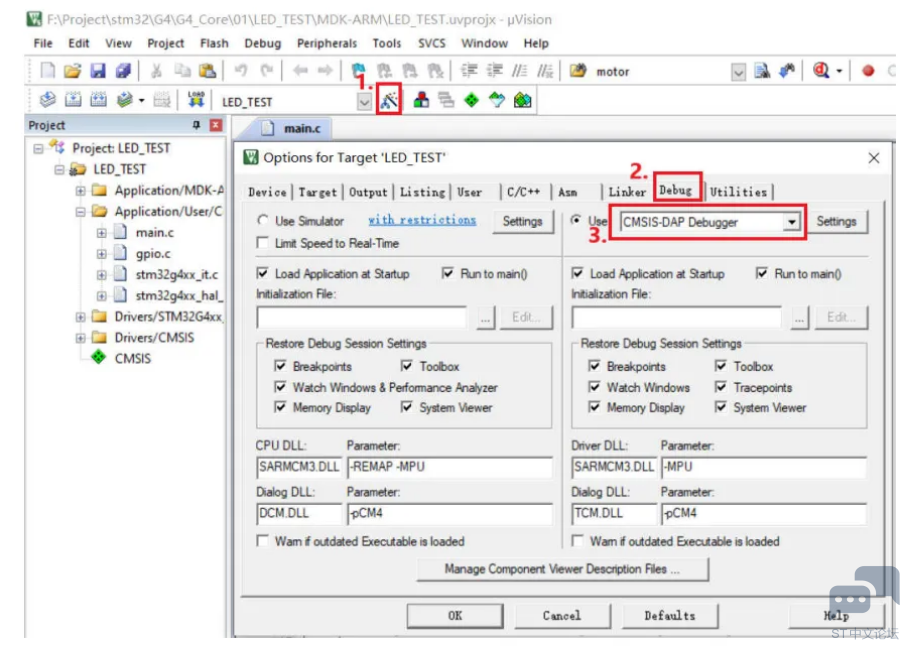Viewport: 908px width, 649px height.
Task: Open the Flash menu
Action: (214, 43)
